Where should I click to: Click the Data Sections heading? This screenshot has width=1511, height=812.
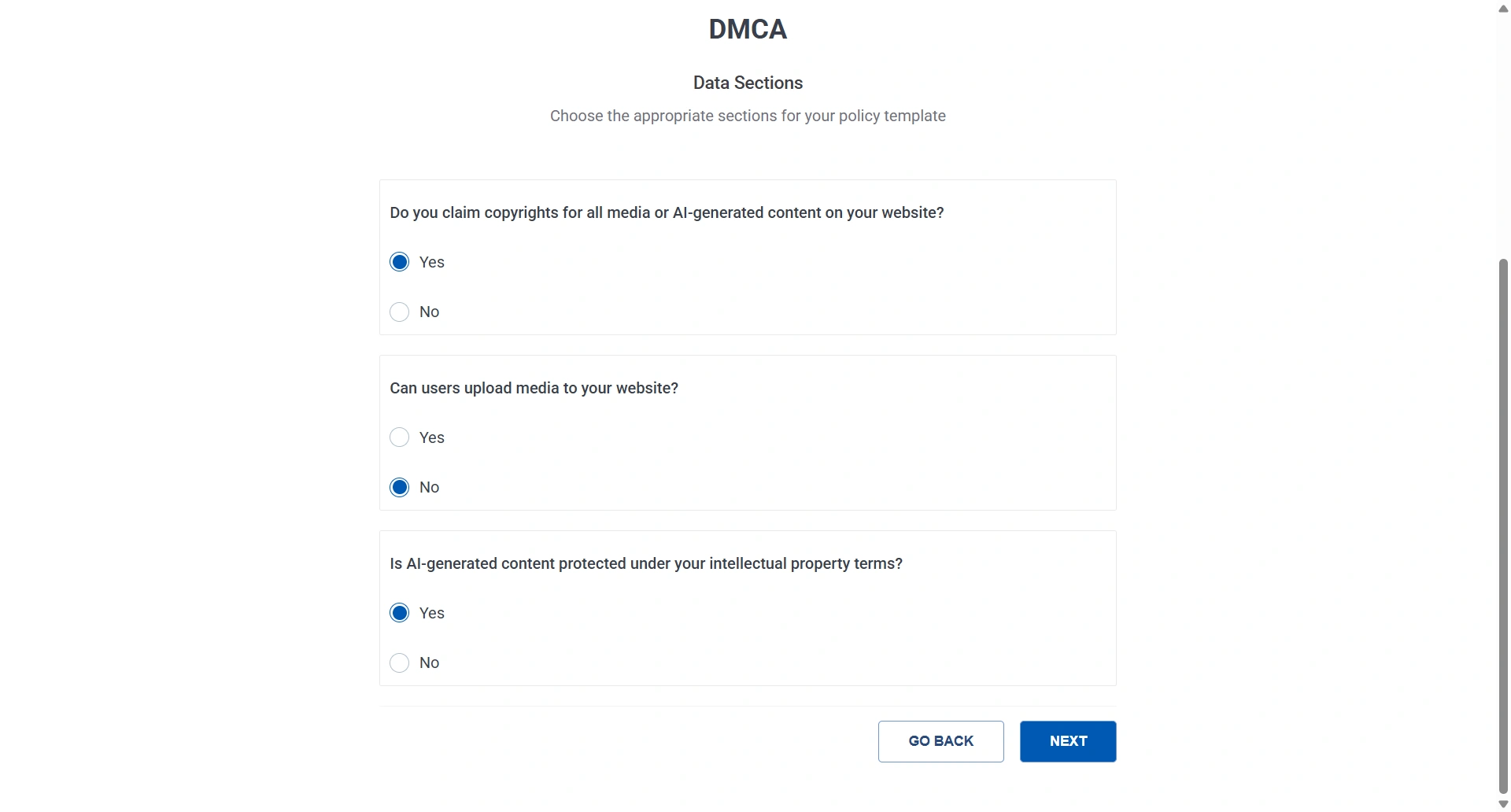[x=747, y=83]
